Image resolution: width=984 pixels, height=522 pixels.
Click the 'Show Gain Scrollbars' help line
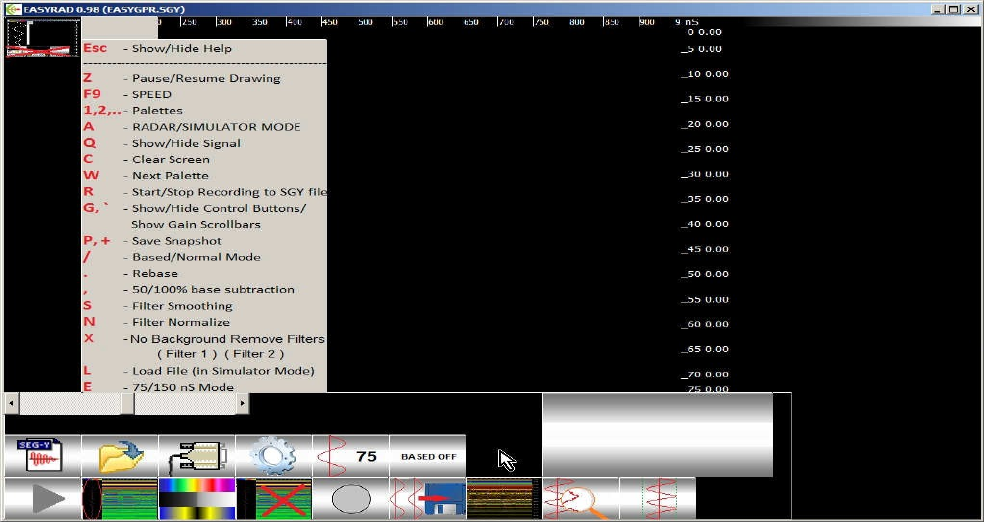[195, 225]
